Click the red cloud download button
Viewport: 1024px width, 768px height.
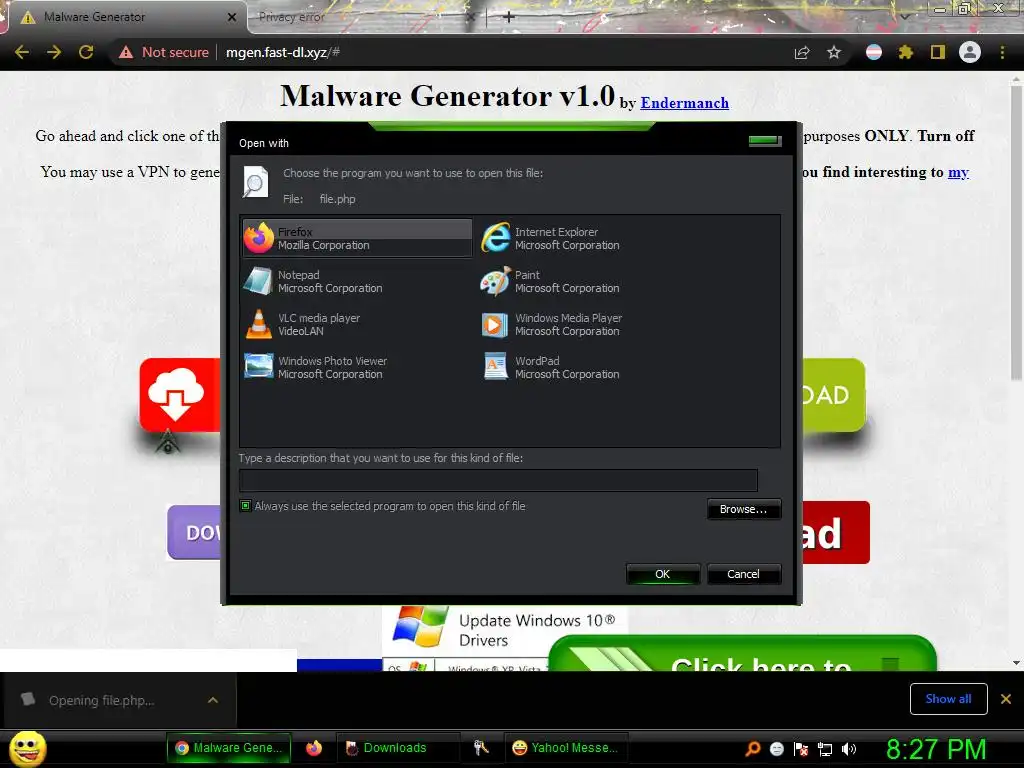pyautogui.click(x=180, y=394)
